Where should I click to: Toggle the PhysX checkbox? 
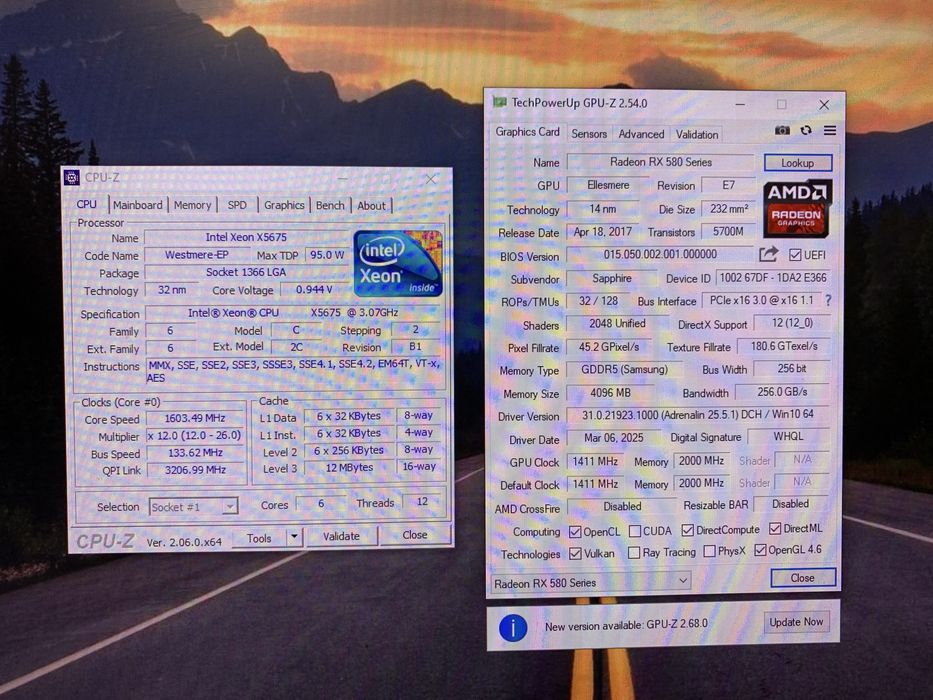tap(709, 552)
